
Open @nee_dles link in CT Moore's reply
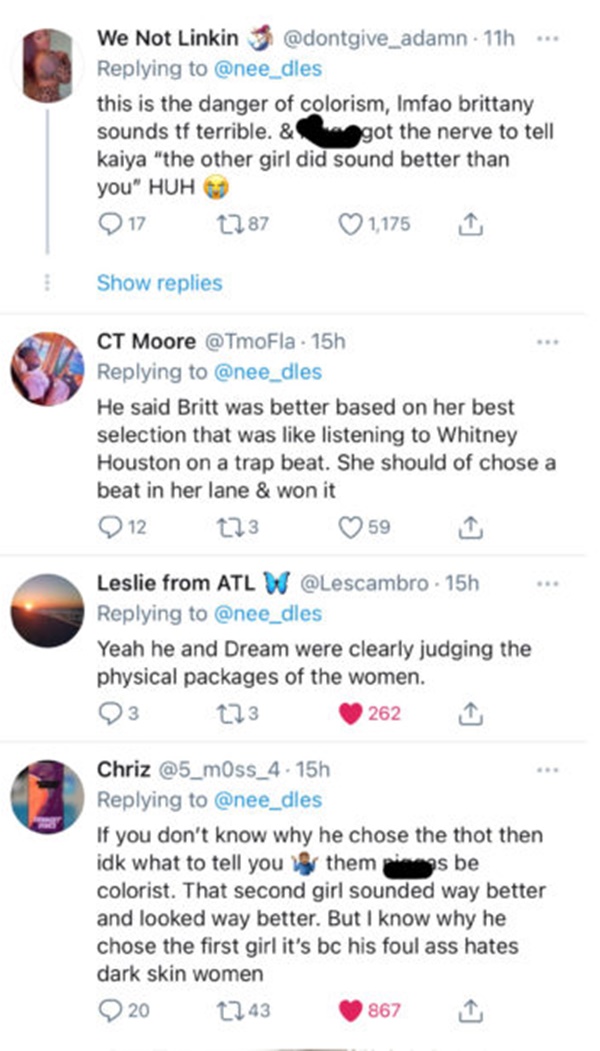click(268, 372)
